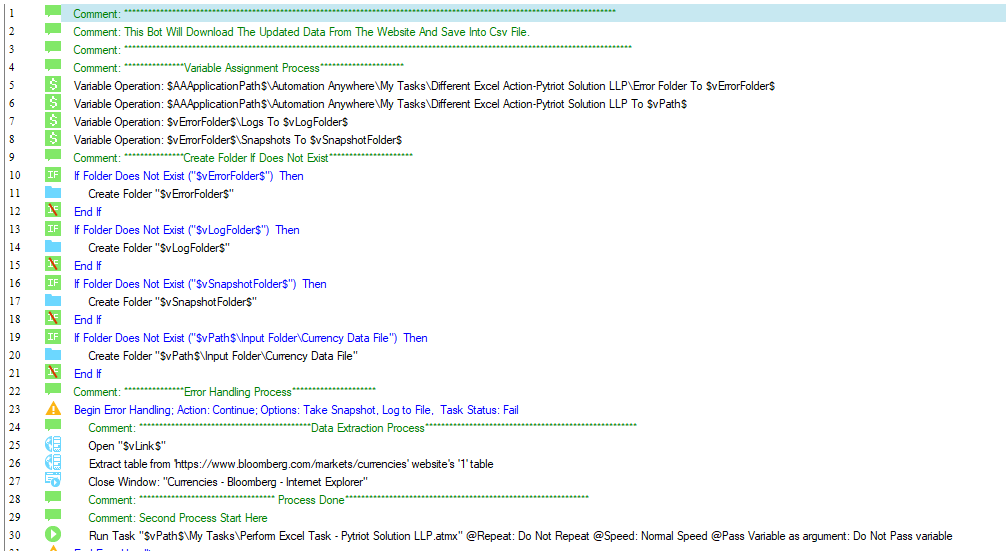Click comment icon for Error Handling Process line
1006x551 pixels.
tap(53, 389)
